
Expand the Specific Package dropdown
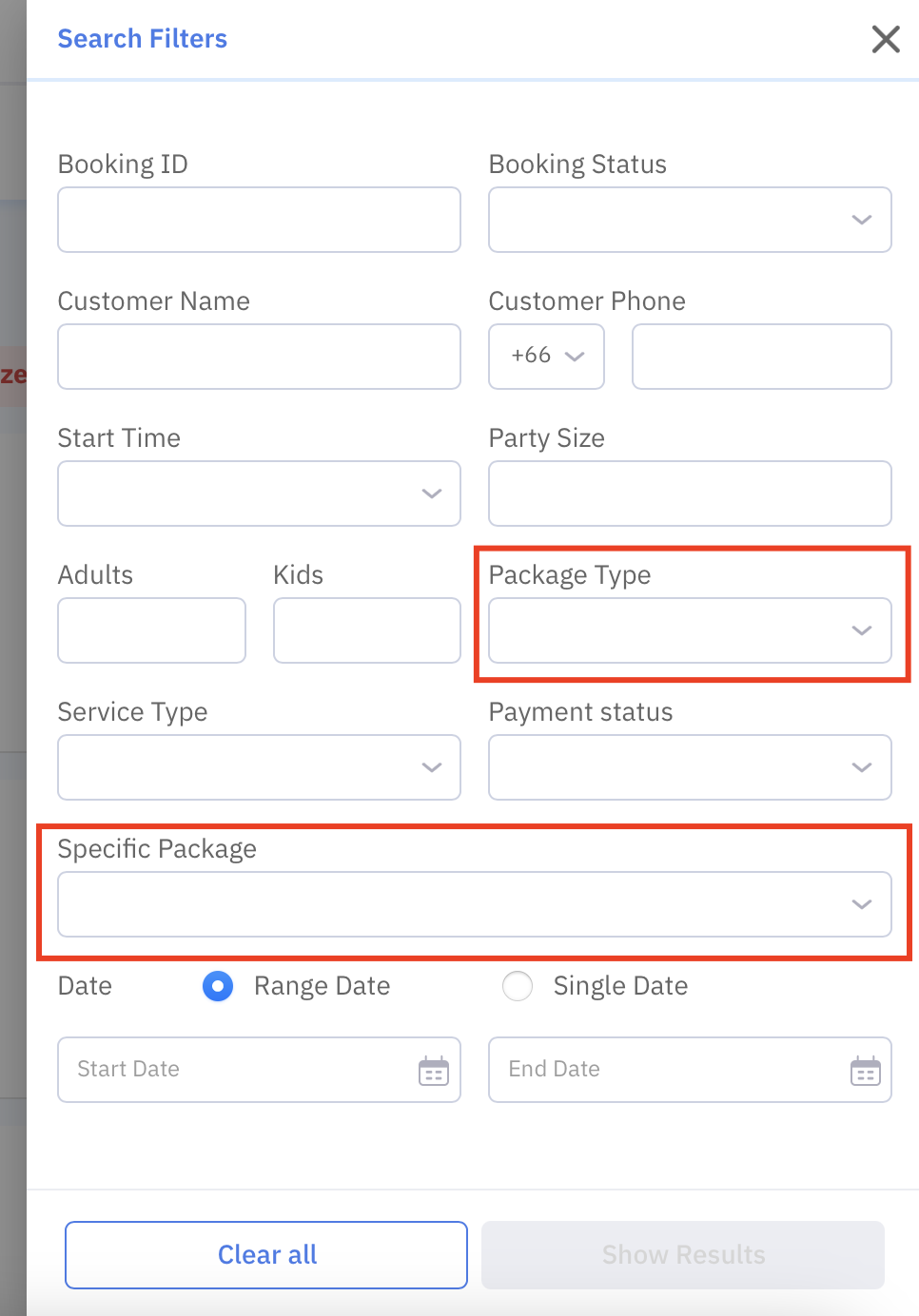[x=474, y=904]
